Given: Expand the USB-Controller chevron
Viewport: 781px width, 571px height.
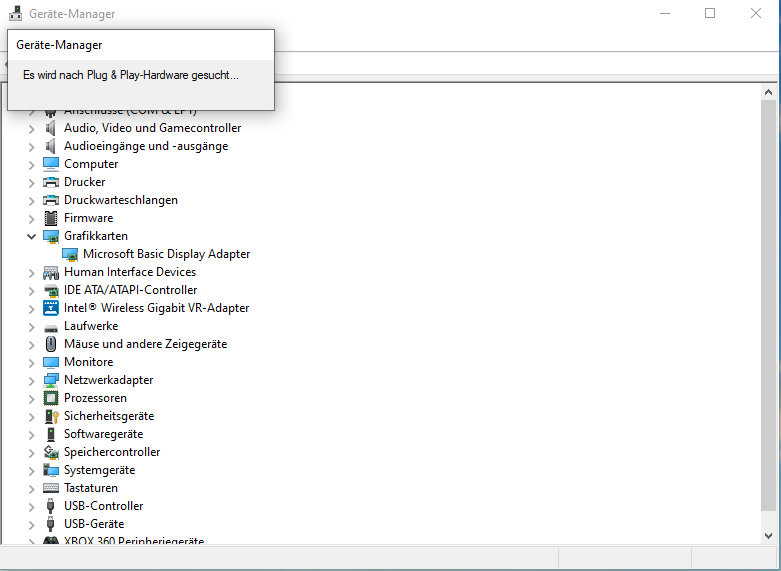Looking at the screenshot, I should tap(31, 507).
